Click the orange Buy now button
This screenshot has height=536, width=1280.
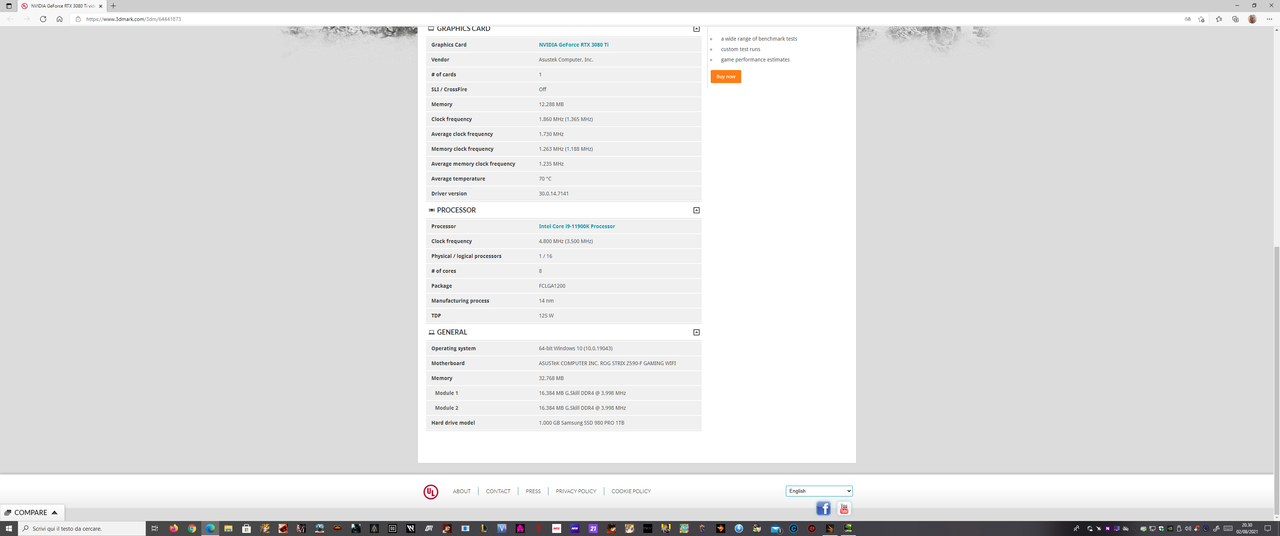(726, 76)
